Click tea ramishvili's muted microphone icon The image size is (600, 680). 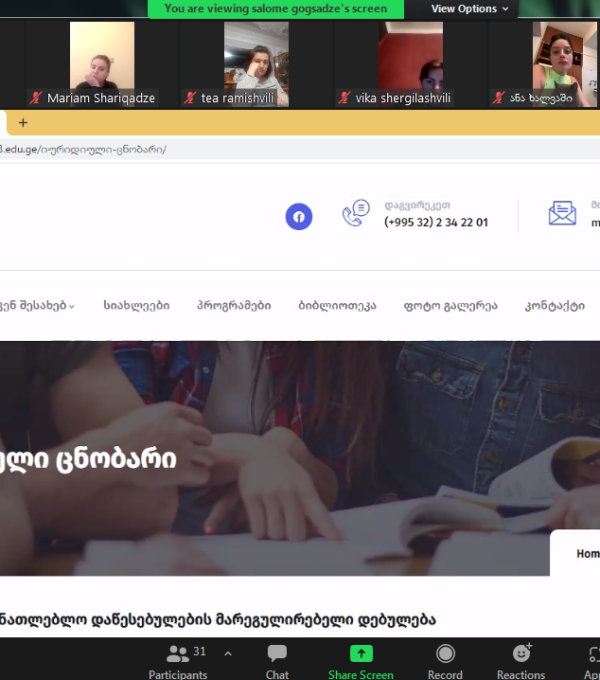[190, 98]
